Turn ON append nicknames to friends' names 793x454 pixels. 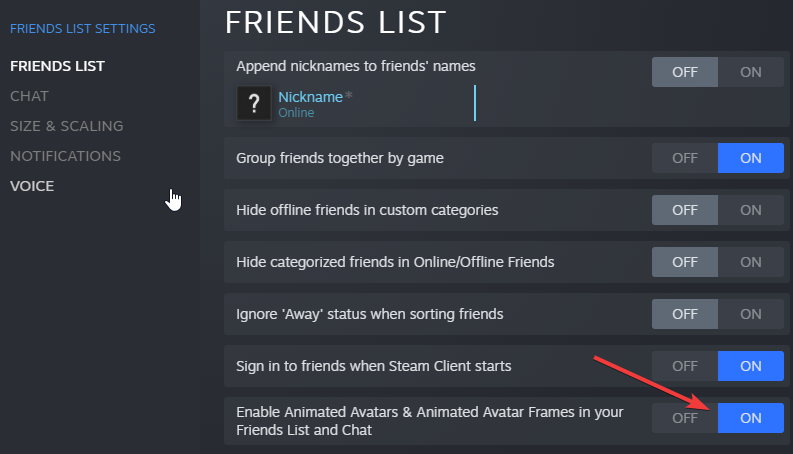pyautogui.click(x=751, y=72)
